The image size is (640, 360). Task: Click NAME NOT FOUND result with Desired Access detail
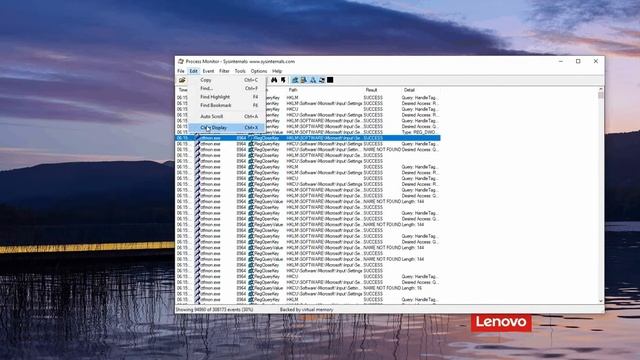[382, 150]
